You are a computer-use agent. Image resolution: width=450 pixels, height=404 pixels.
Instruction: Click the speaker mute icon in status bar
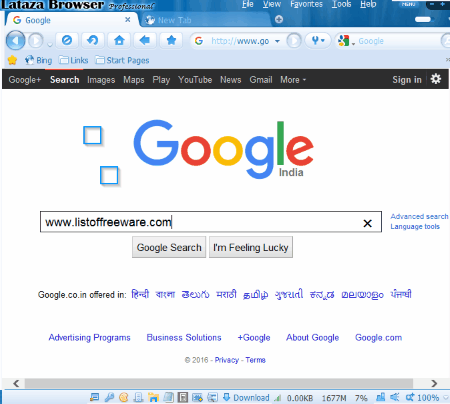(x=395, y=397)
